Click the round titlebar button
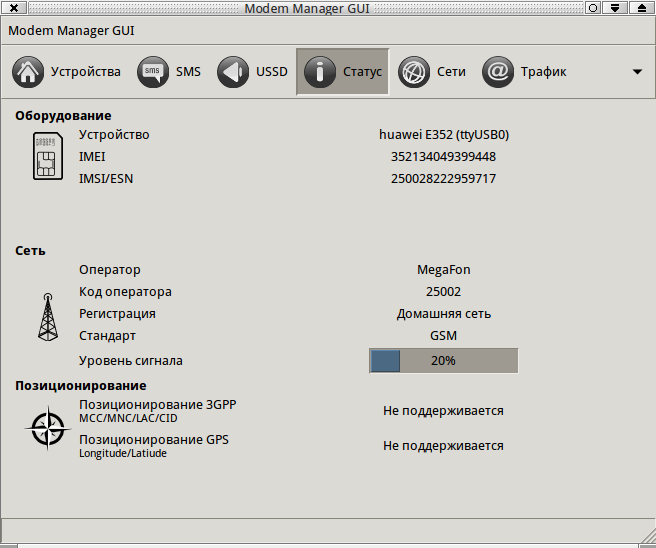The image size is (656, 548). 593,8
